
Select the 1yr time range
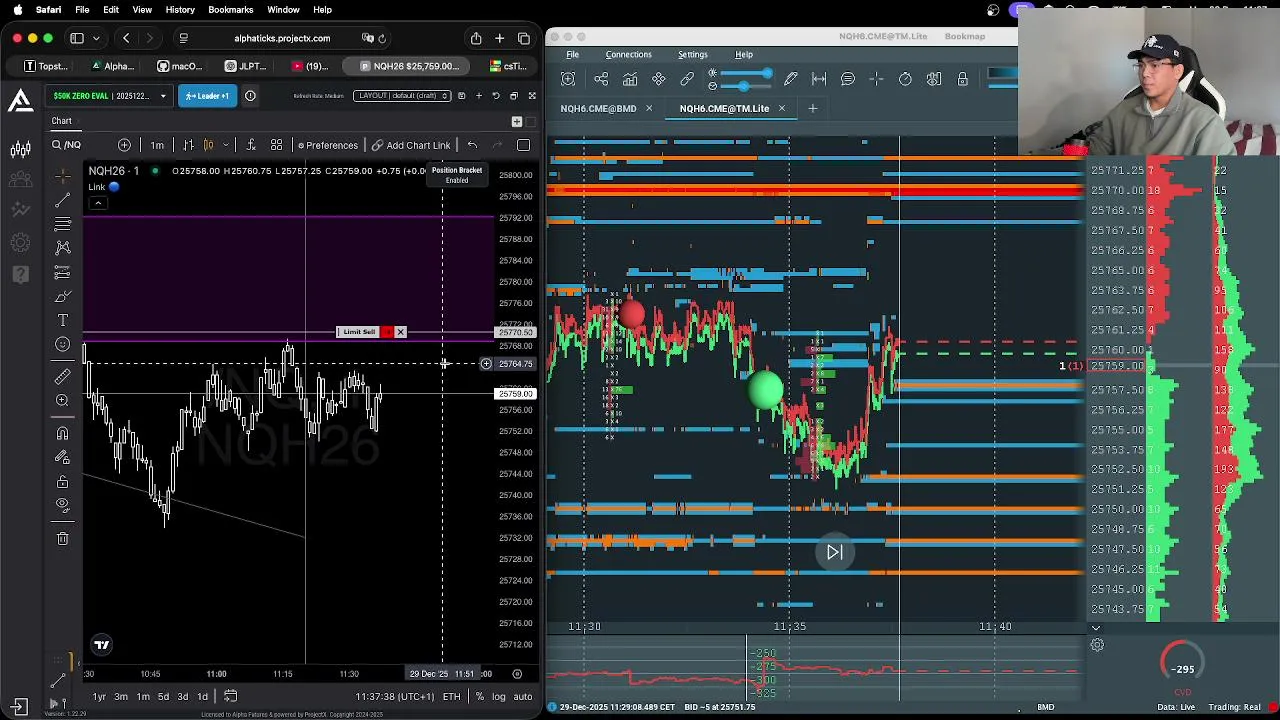coord(99,696)
